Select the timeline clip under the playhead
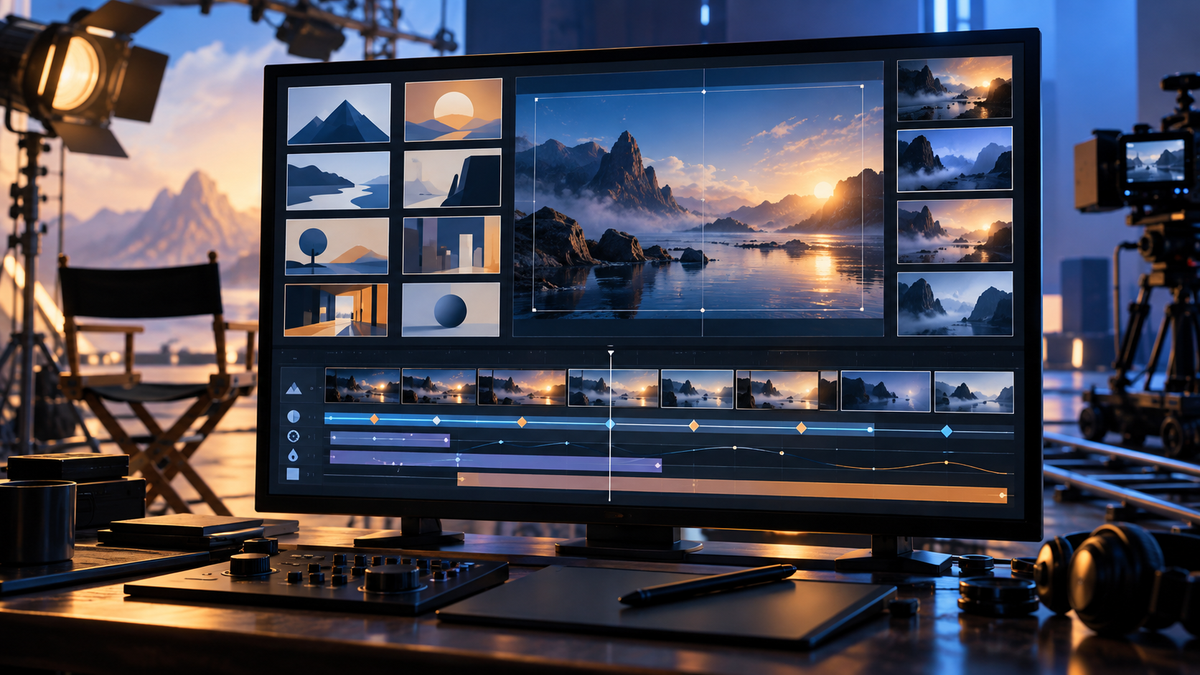This screenshot has height=675, width=1200. 613,388
